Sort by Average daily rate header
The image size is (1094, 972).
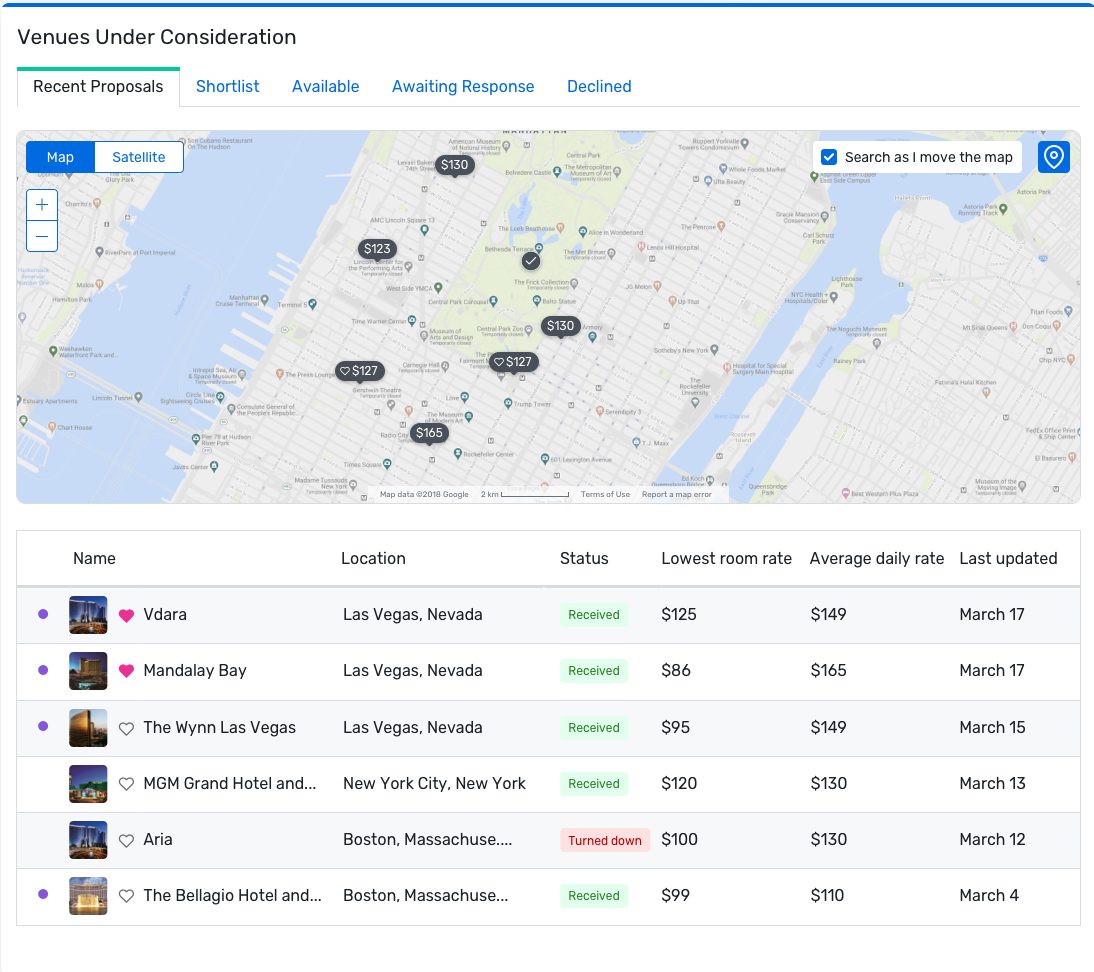876,558
